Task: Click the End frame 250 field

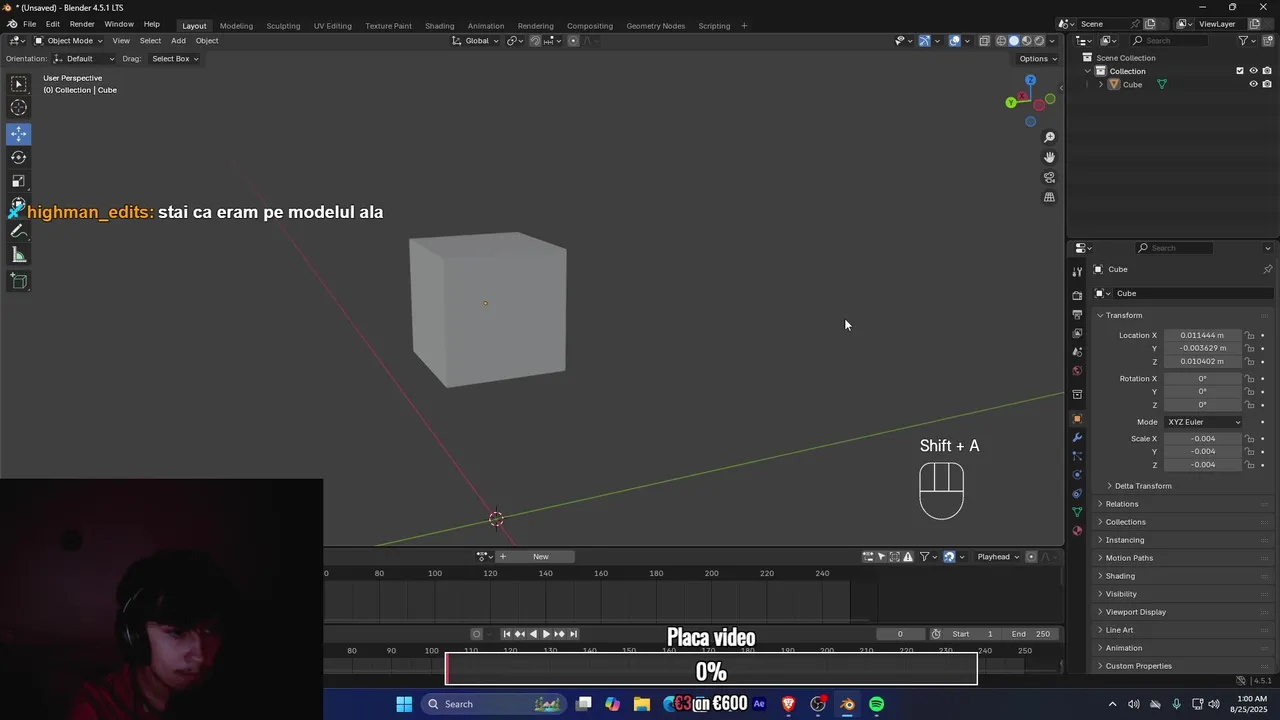Action: [1033, 634]
